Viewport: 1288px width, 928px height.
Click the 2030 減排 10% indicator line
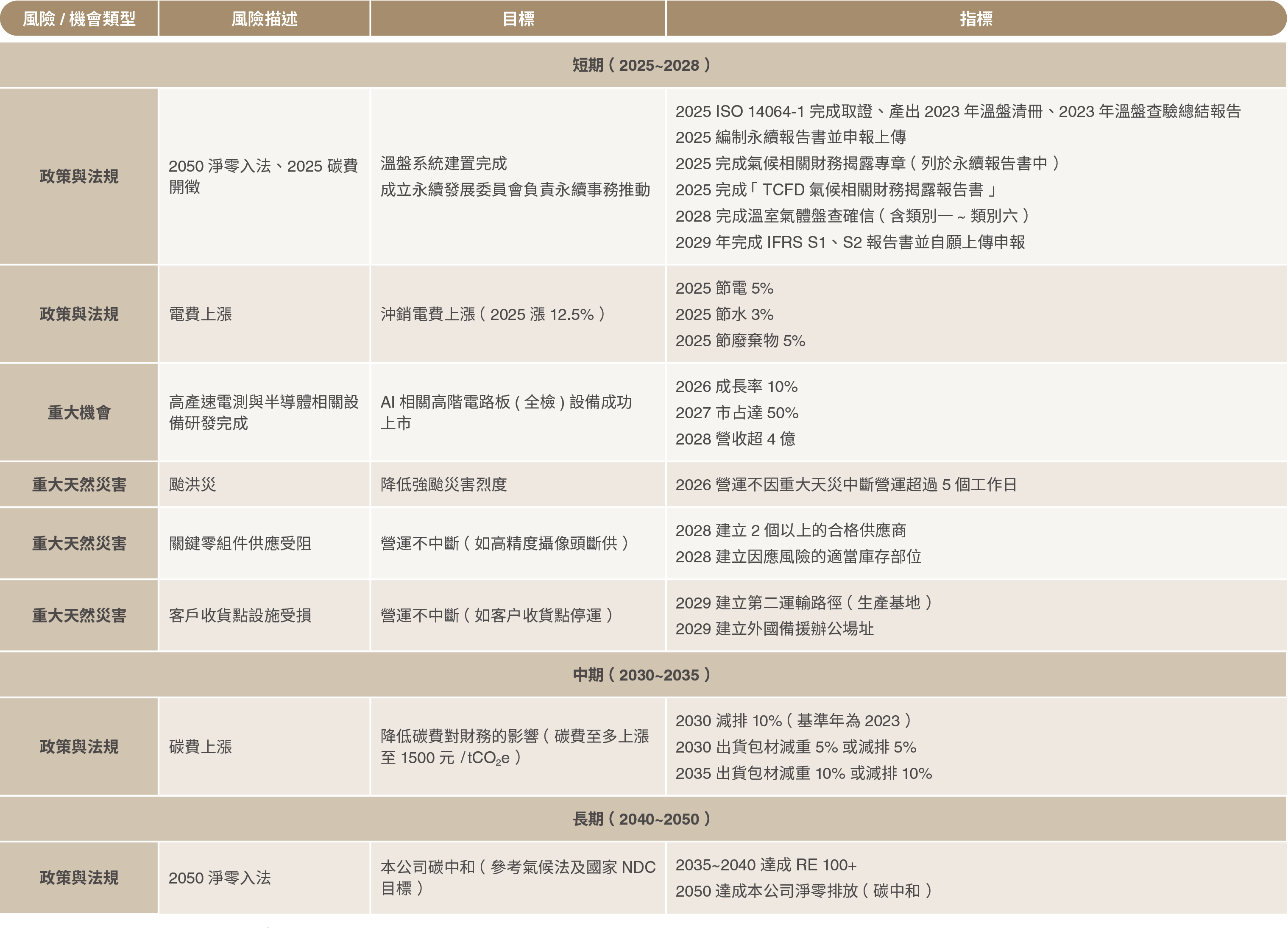point(793,721)
